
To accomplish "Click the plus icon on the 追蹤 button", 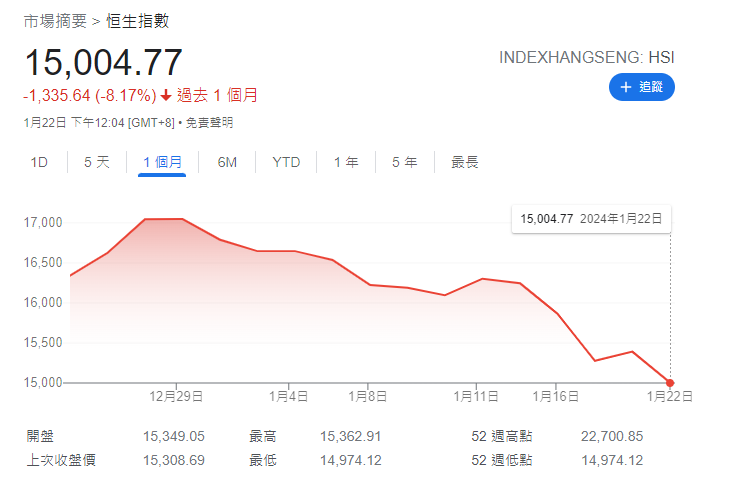I will coord(626,88).
